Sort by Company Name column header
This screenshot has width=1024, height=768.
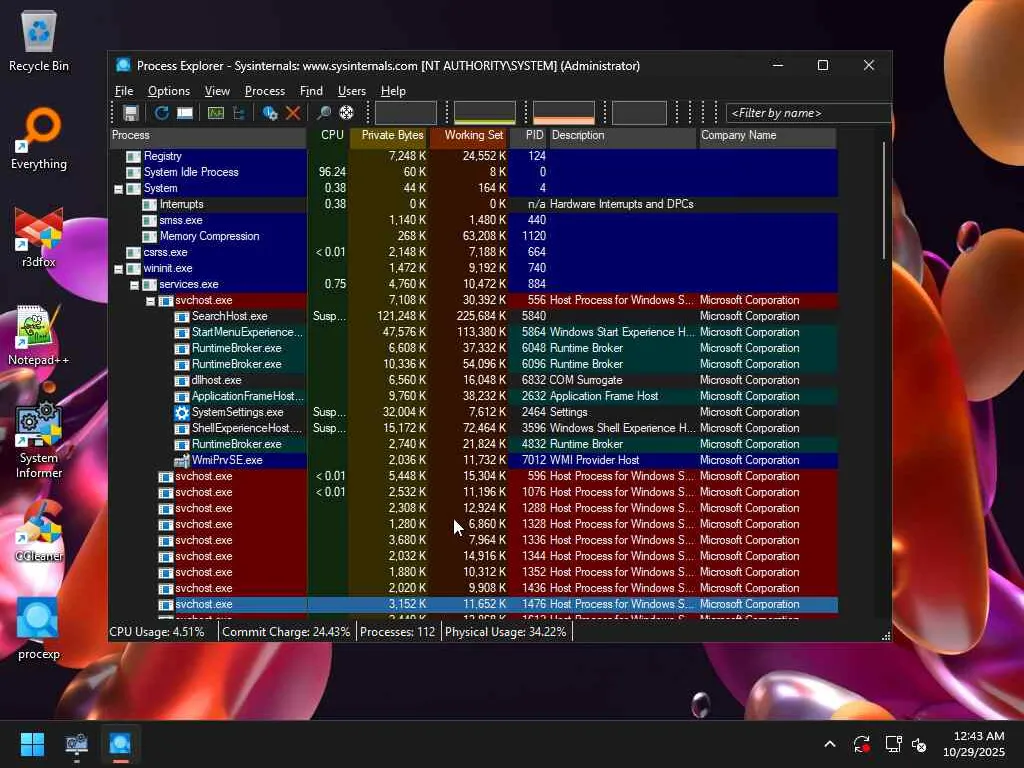(x=767, y=136)
